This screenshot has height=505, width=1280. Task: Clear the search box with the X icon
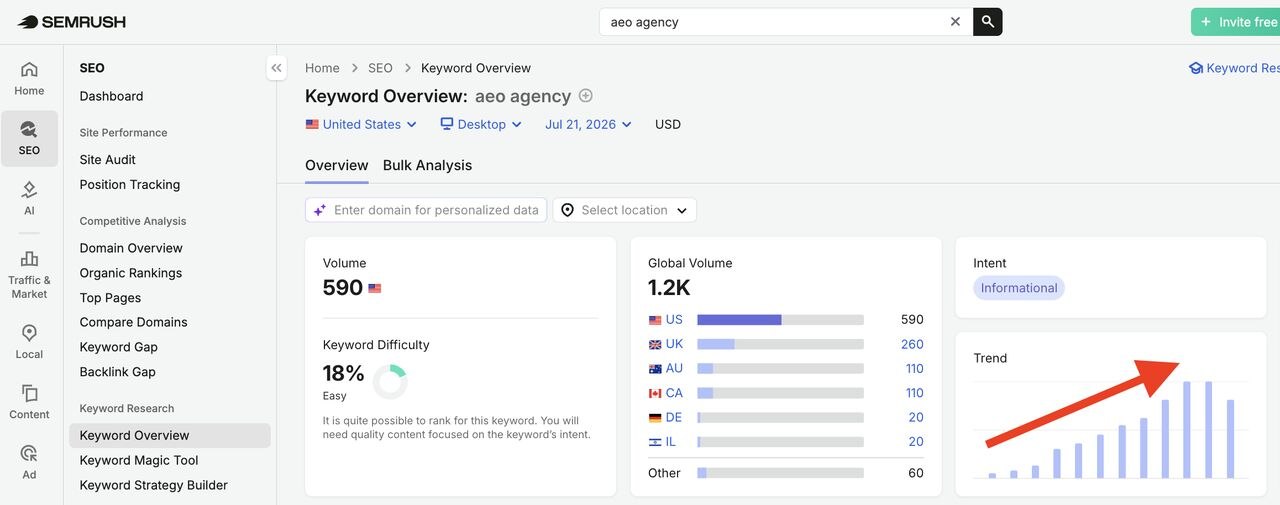point(955,21)
